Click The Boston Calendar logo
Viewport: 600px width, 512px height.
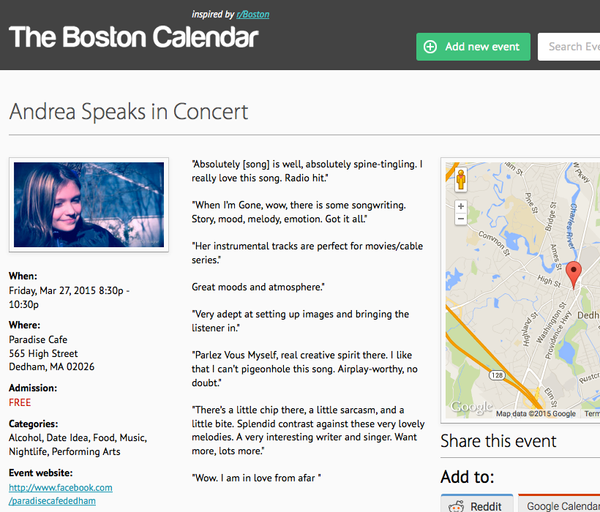click(134, 37)
